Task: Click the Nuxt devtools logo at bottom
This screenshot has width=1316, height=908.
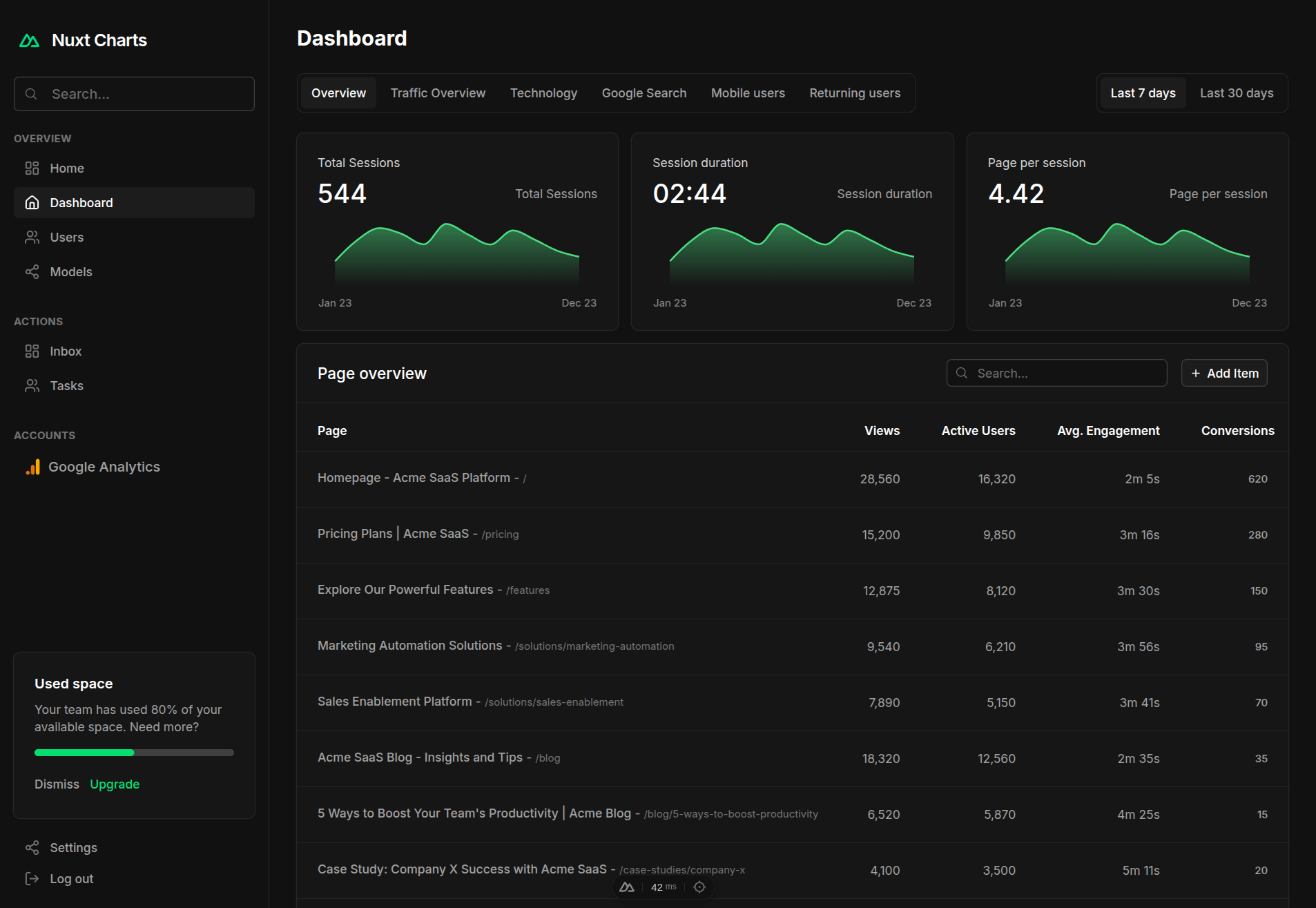Action: click(627, 887)
